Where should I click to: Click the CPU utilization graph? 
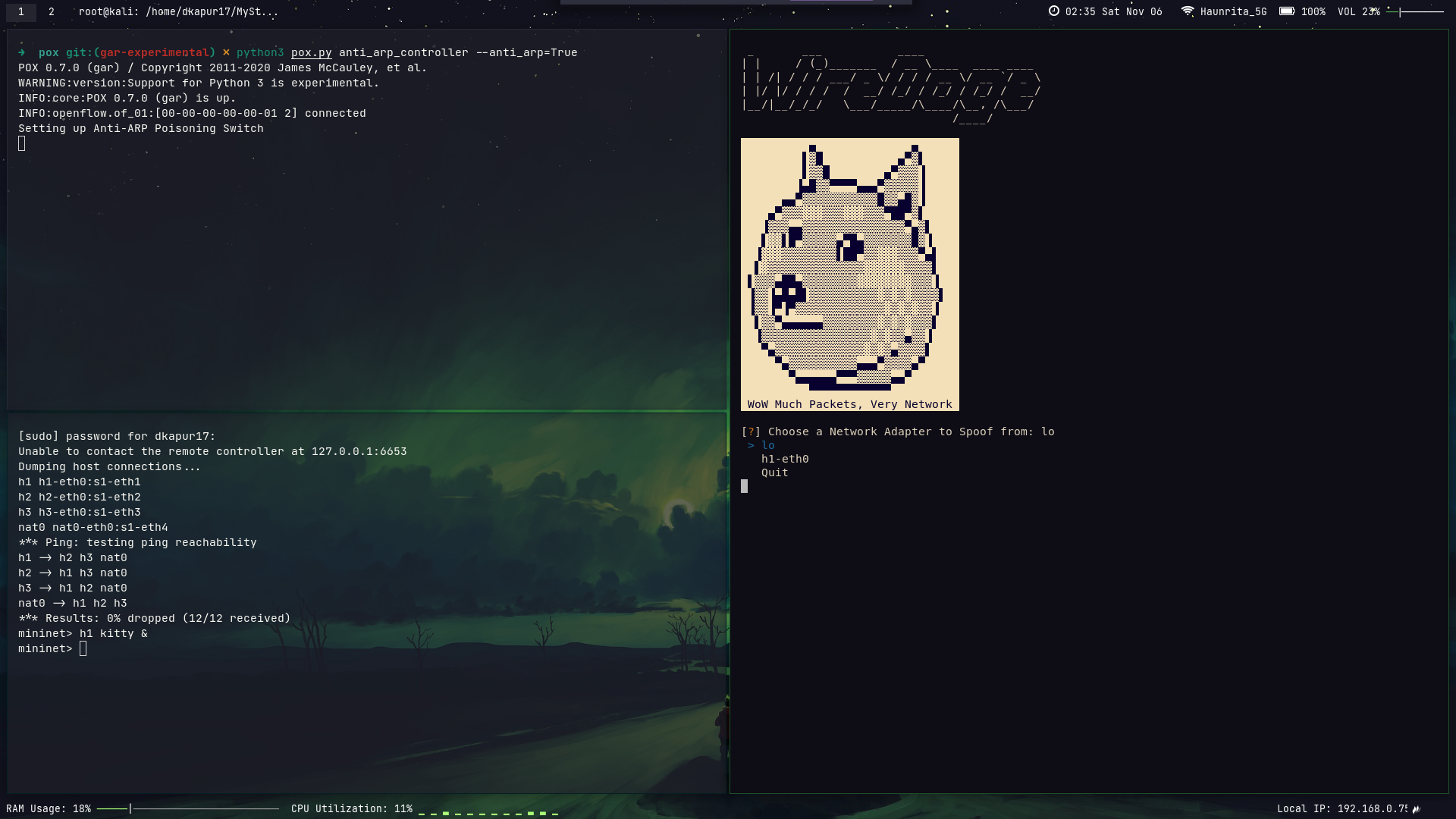pyautogui.click(x=488, y=811)
